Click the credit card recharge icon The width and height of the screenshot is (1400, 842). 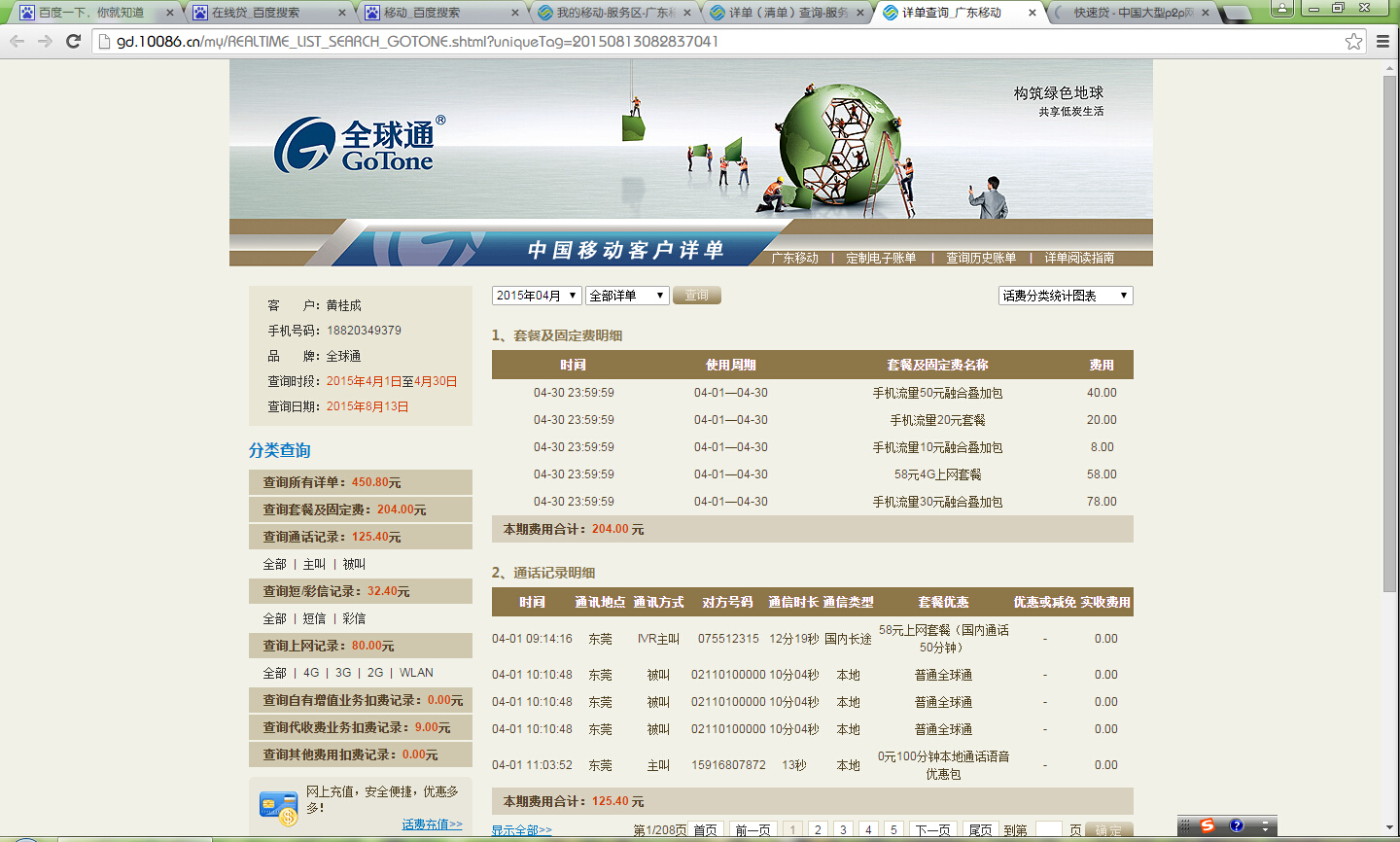pos(279,808)
